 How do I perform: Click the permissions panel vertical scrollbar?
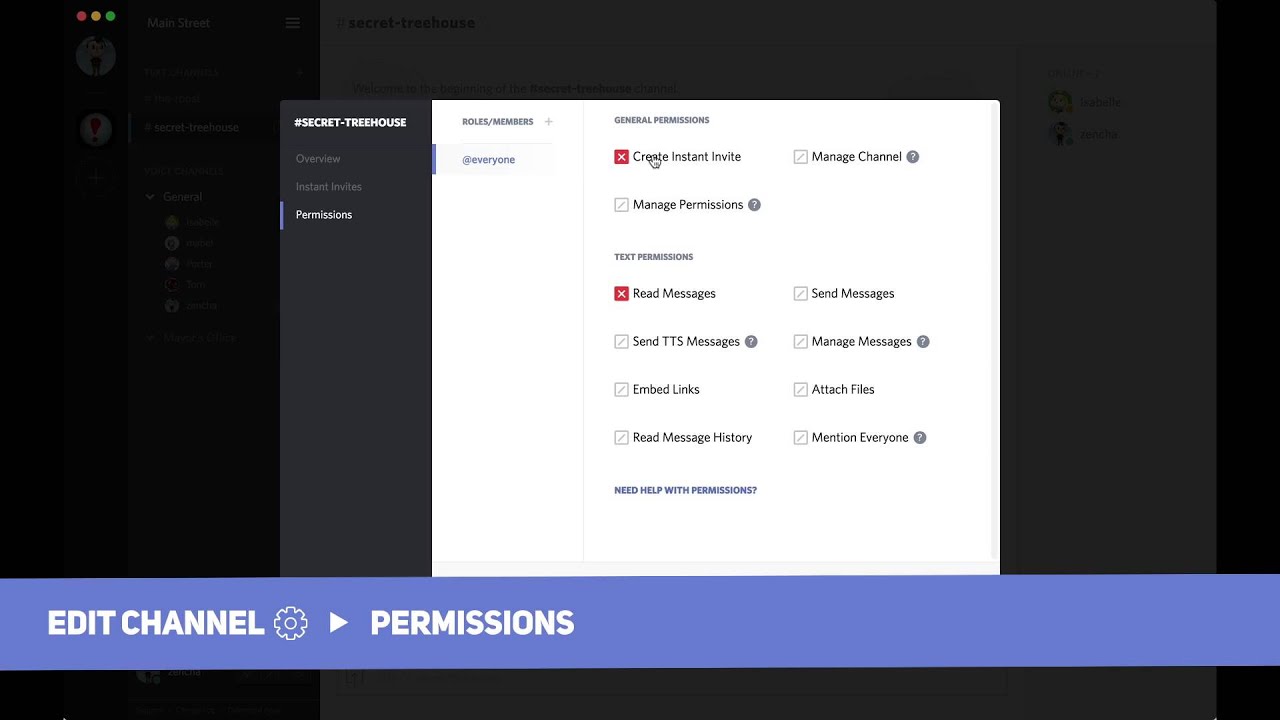[x=993, y=330]
